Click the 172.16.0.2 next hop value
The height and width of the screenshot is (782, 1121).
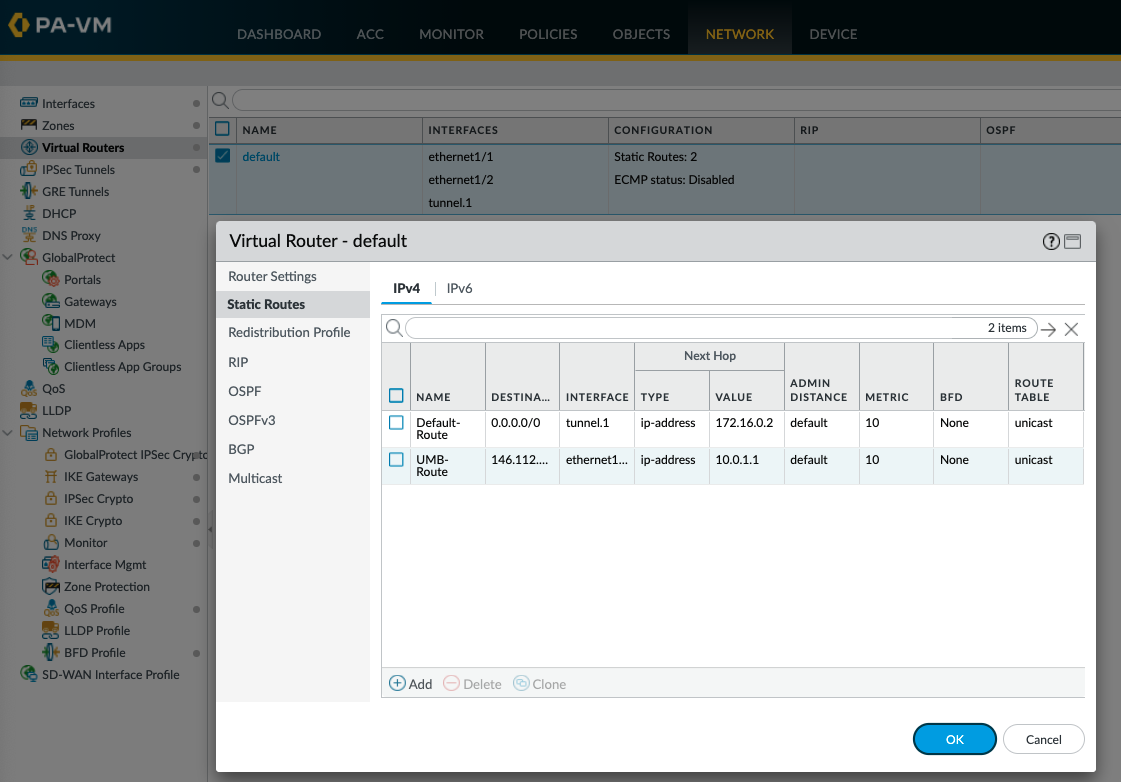[744, 422]
